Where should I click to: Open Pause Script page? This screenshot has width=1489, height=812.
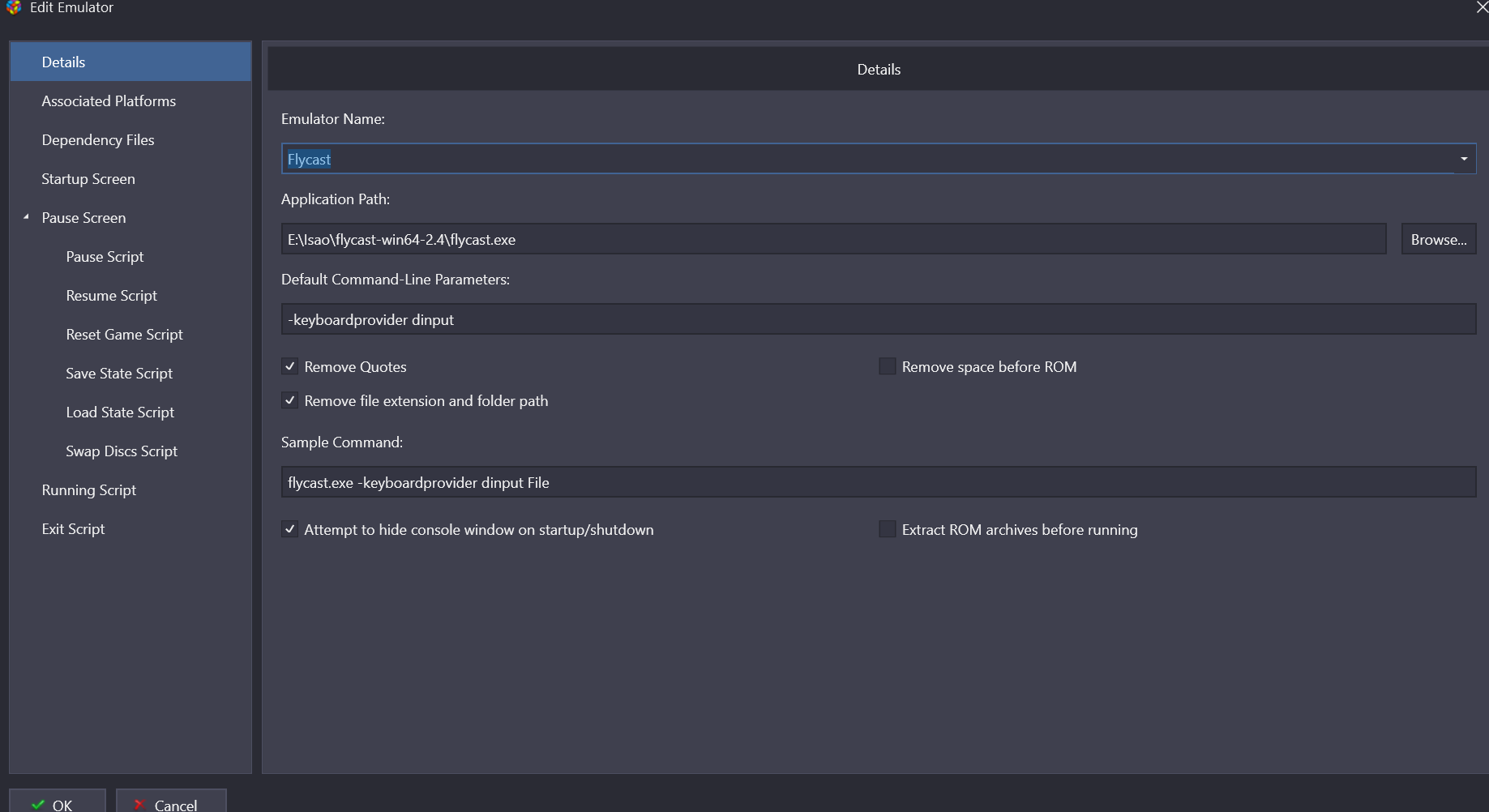[x=105, y=257]
